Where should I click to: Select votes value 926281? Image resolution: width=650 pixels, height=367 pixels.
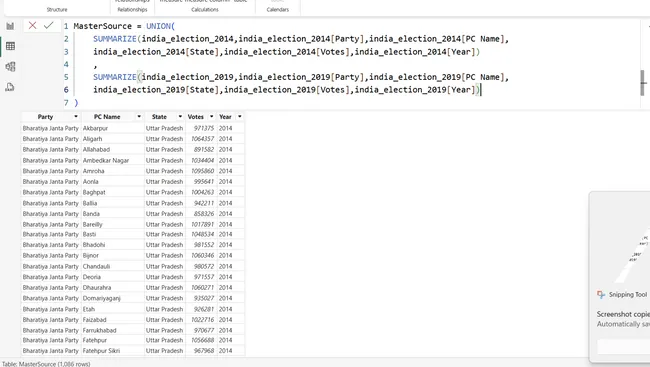[x=204, y=309]
